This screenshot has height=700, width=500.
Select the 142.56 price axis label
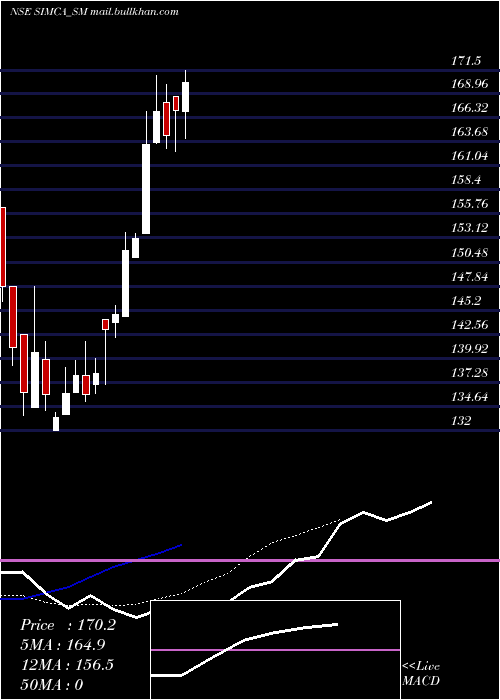point(470,325)
